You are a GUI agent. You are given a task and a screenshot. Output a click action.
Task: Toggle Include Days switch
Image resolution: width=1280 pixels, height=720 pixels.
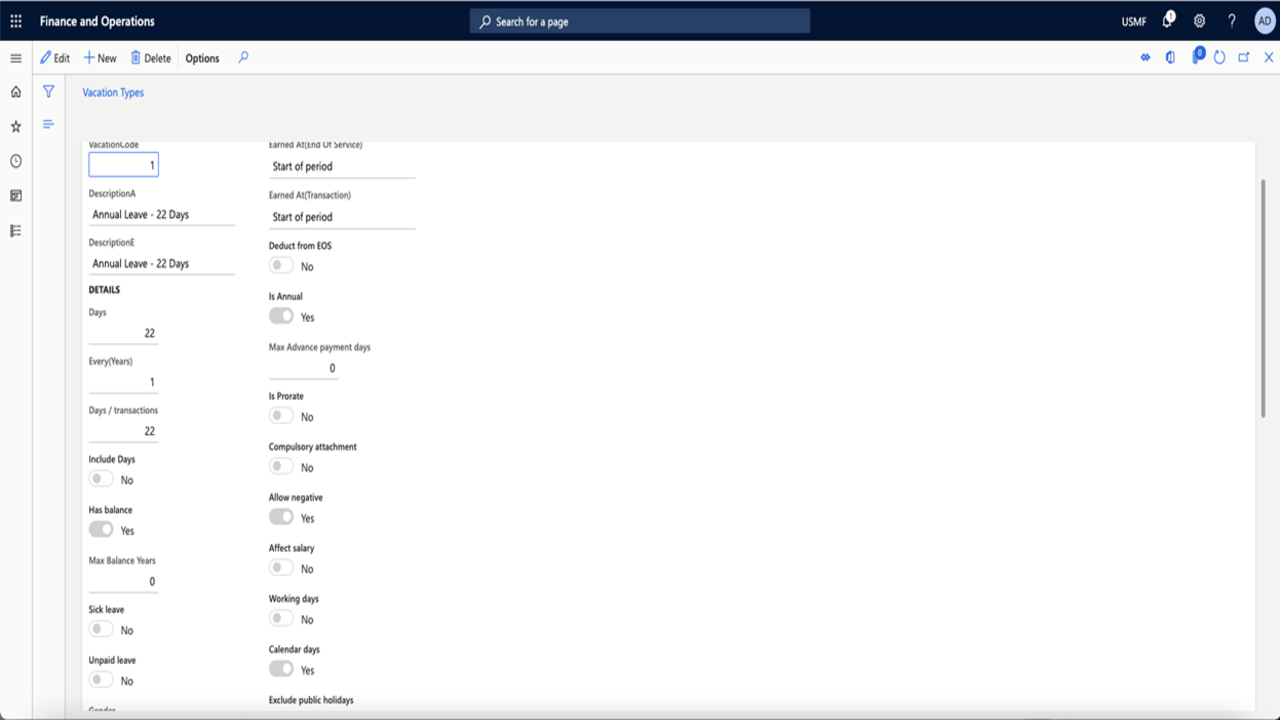101,480
